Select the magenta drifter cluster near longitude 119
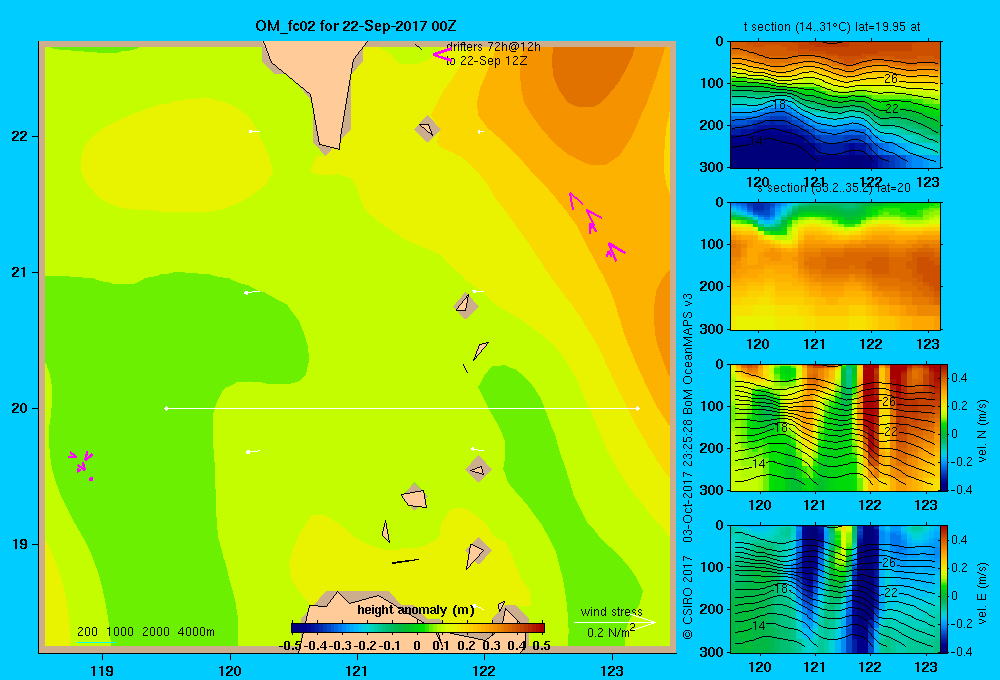Screen dimensions: 1000x680 [x=82, y=464]
